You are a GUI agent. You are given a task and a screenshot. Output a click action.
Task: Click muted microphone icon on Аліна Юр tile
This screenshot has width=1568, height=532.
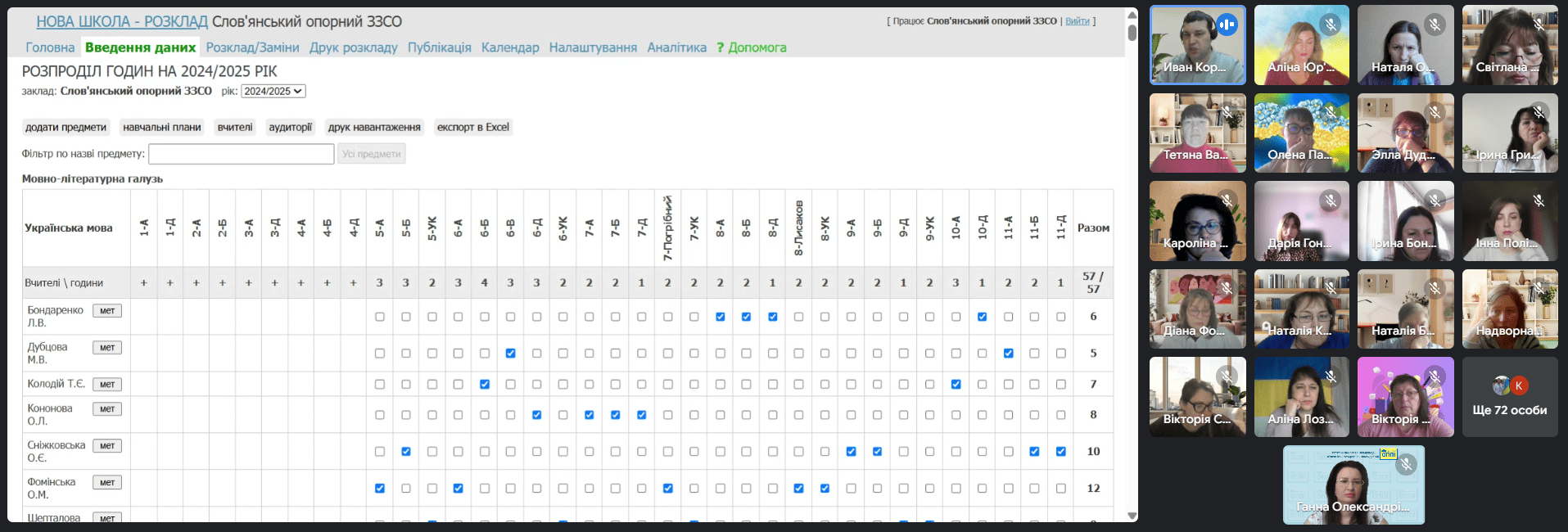click(1331, 25)
